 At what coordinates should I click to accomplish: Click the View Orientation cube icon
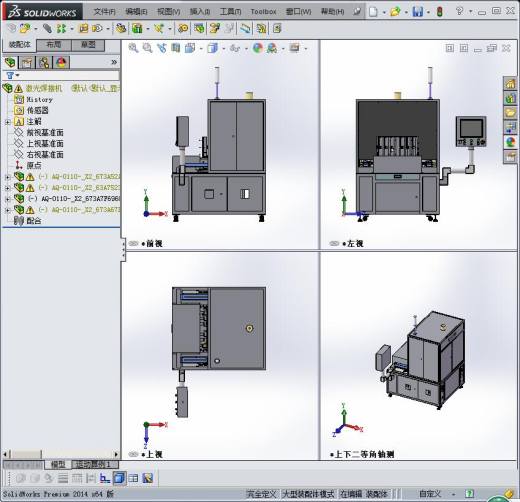190,48
